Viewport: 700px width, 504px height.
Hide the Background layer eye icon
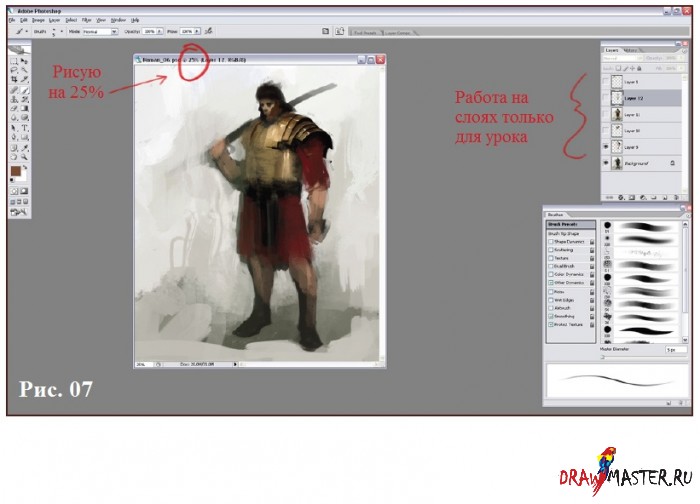(605, 163)
